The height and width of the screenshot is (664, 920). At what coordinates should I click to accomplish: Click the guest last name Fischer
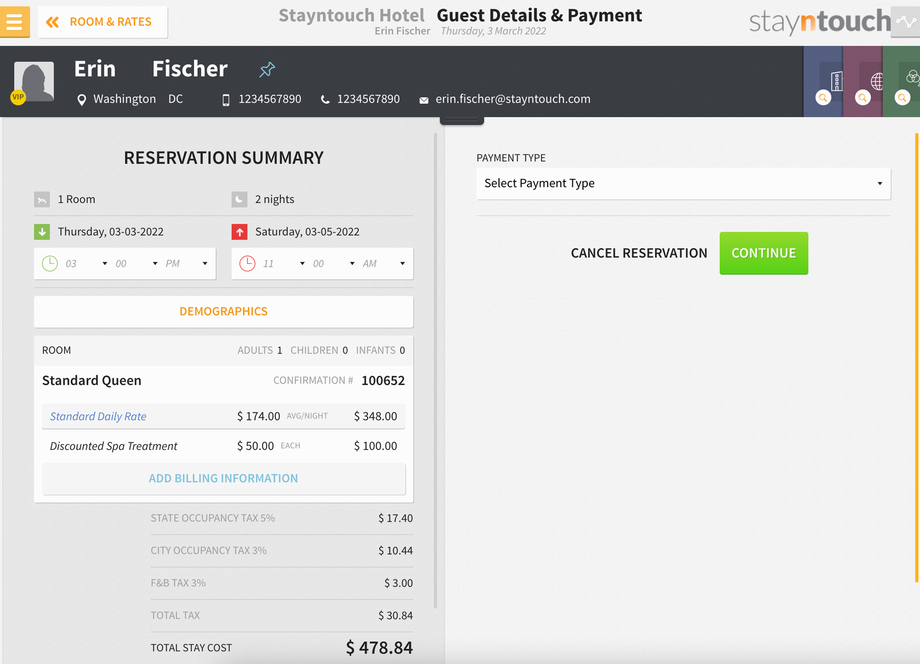pos(190,69)
